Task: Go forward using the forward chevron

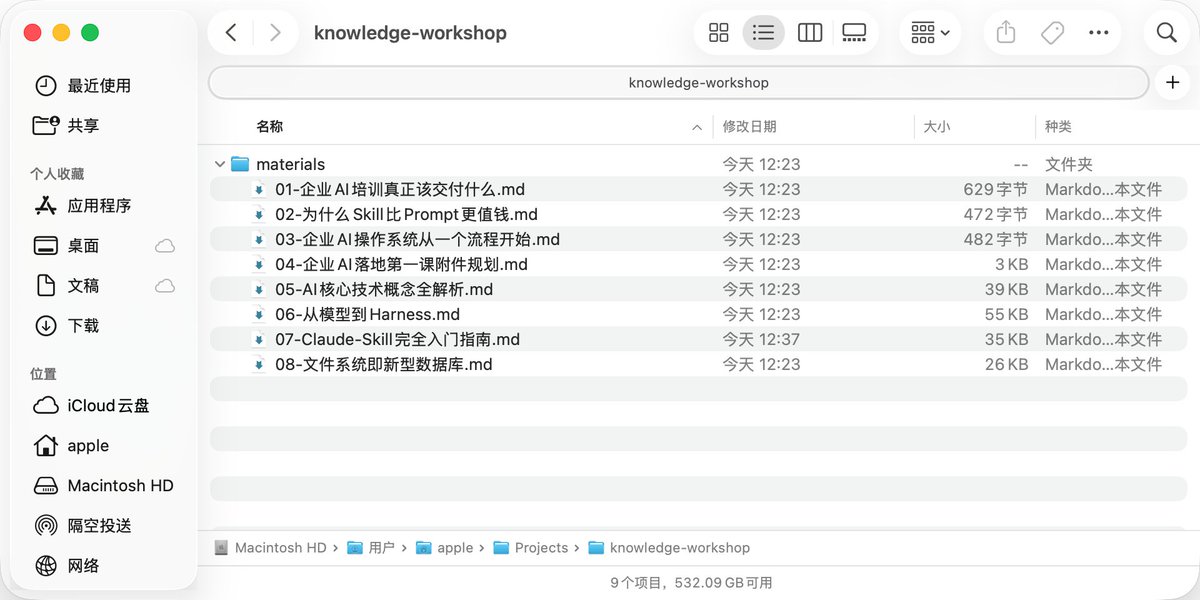Action: pyautogui.click(x=275, y=33)
